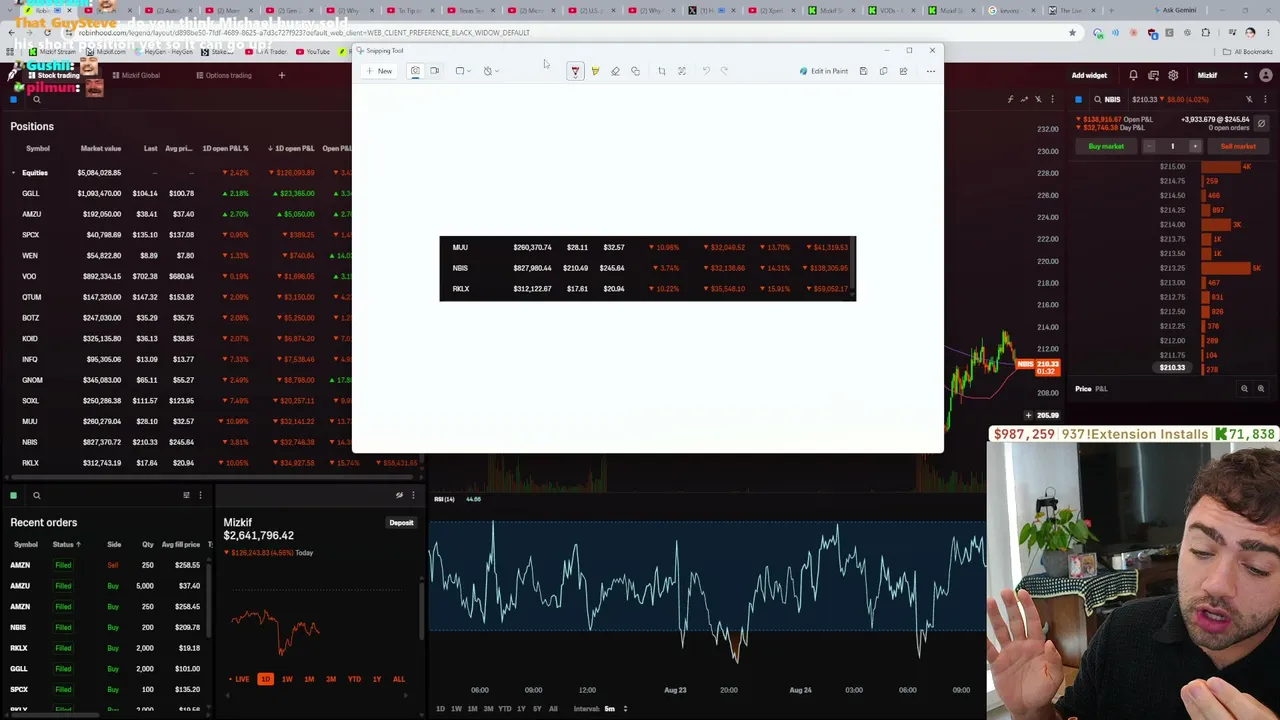Set the stock chart range to 5Y
The image size is (1280, 720).
click(x=537, y=709)
